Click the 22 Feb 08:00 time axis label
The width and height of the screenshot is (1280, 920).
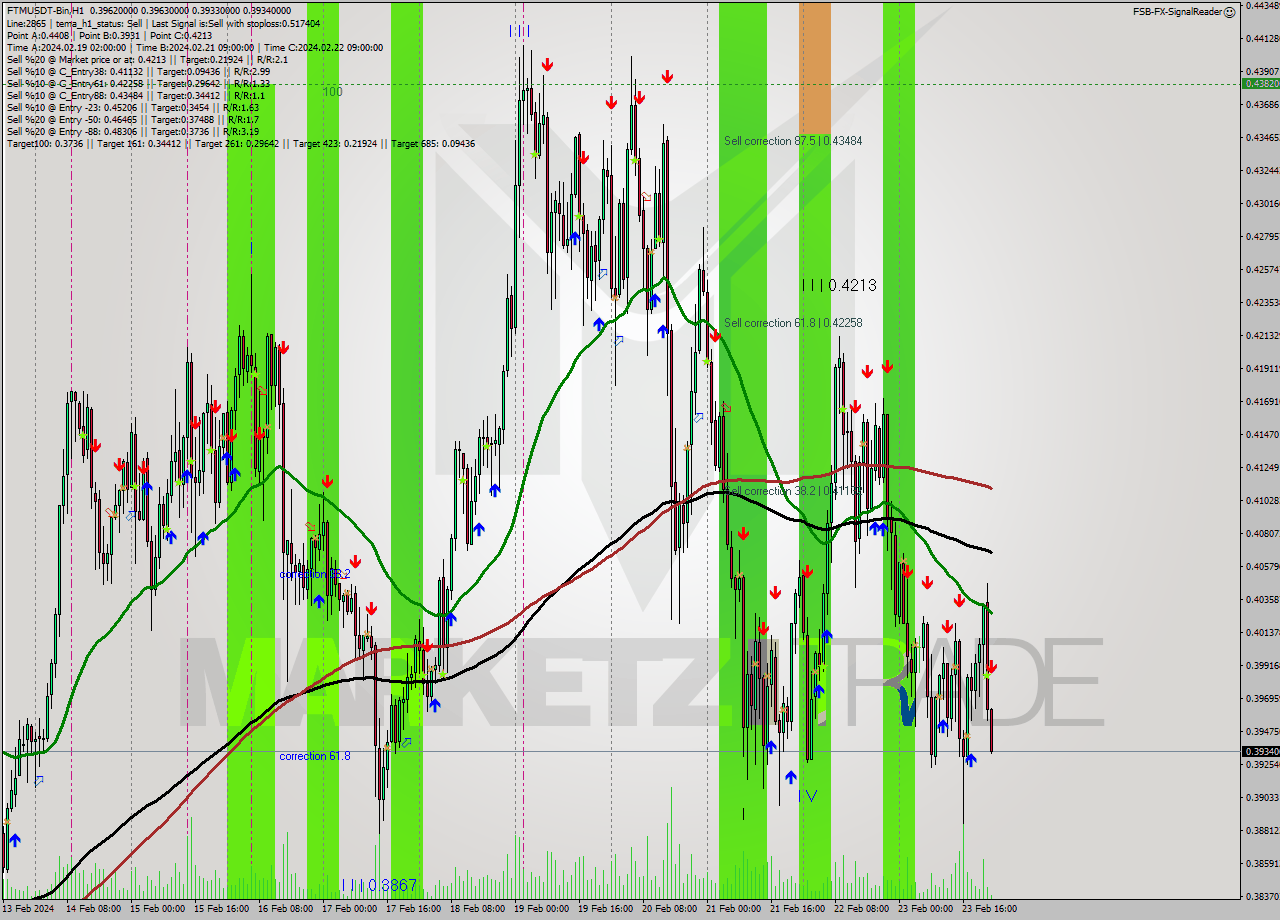(x=861, y=909)
